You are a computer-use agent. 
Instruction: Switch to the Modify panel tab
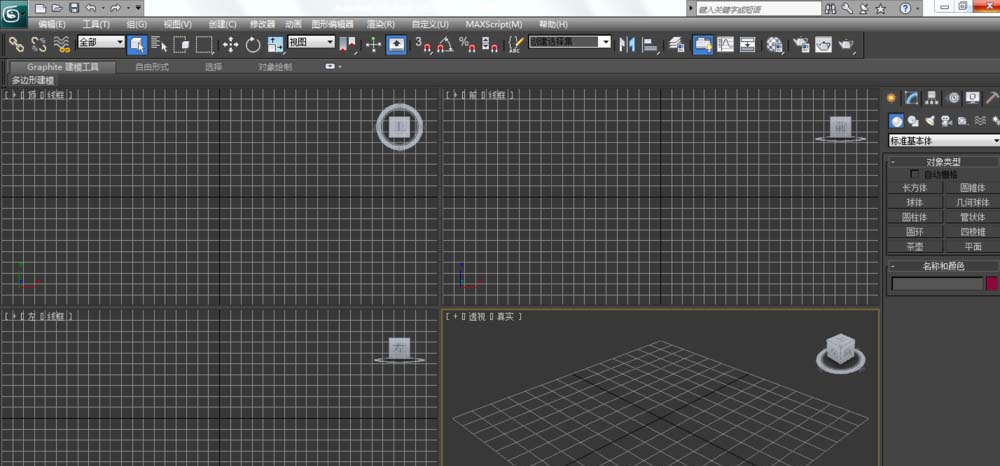point(911,98)
